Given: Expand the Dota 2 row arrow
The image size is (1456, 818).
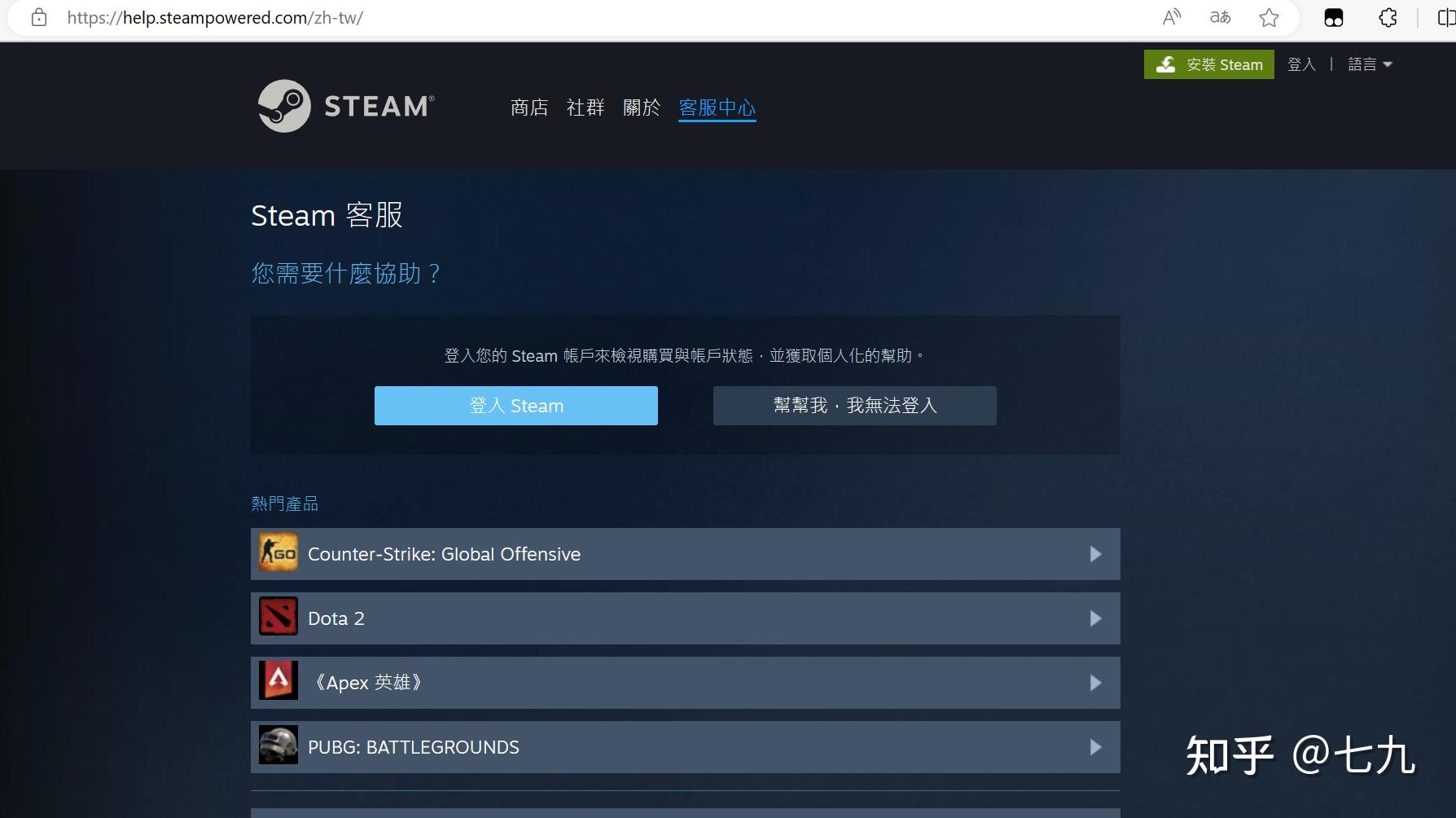Looking at the screenshot, I should click(1096, 618).
